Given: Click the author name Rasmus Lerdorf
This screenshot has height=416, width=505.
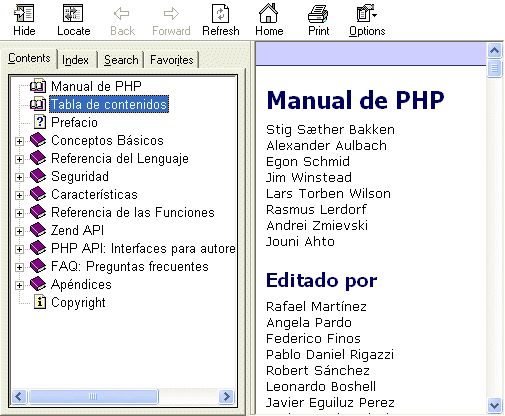Looking at the screenshot, I should pos(316,210).
